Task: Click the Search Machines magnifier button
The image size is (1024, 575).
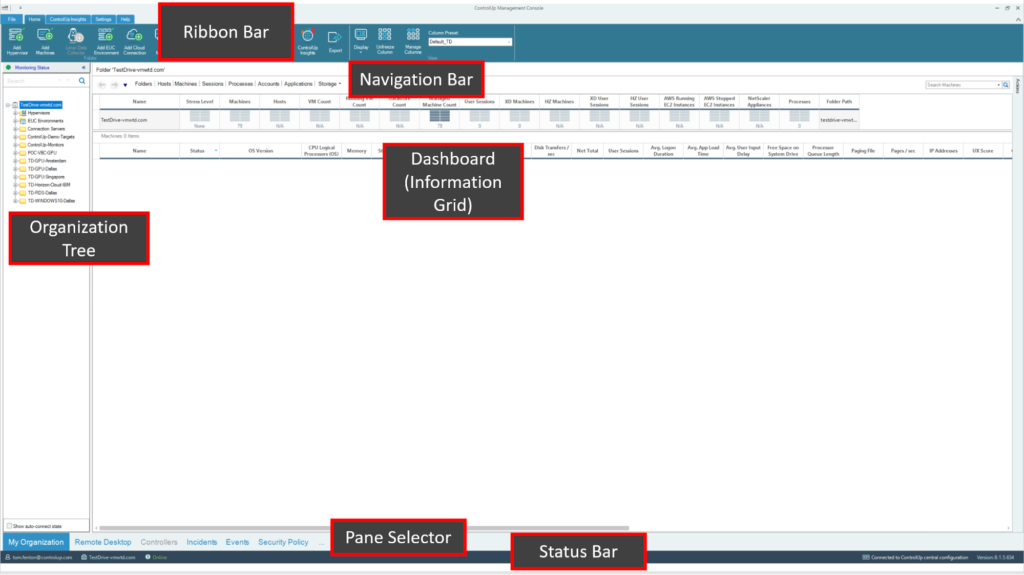Action: tap(1006, 85)
